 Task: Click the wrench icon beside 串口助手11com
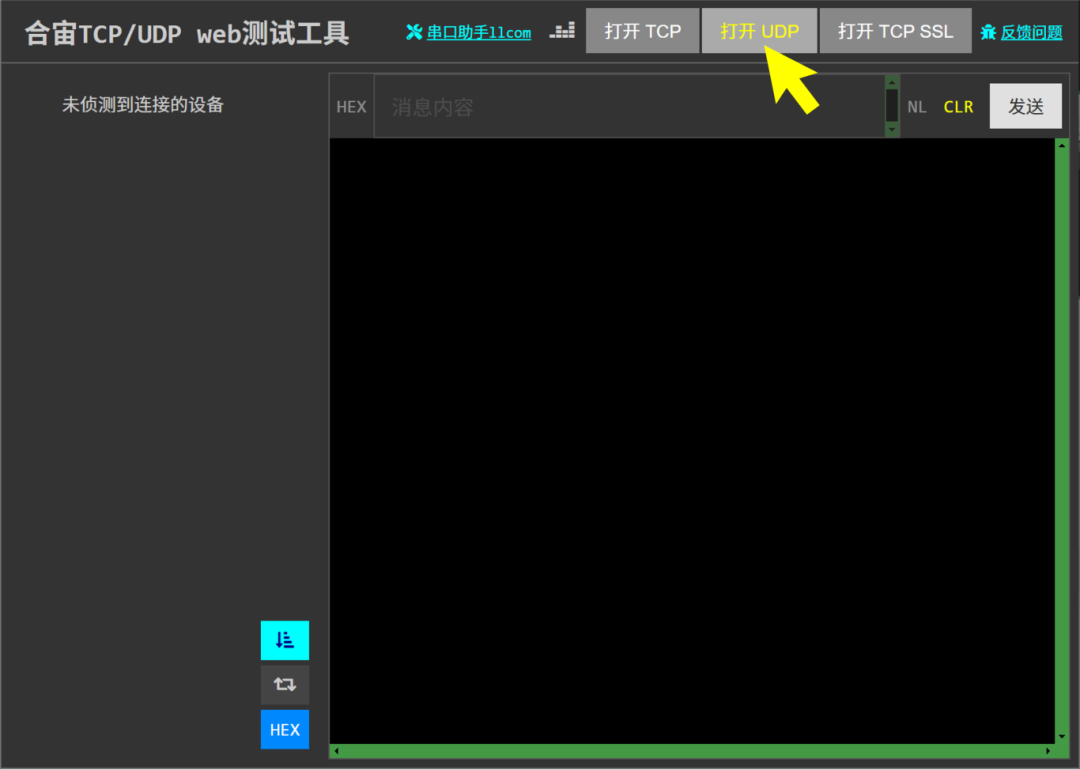click(415, 31)
